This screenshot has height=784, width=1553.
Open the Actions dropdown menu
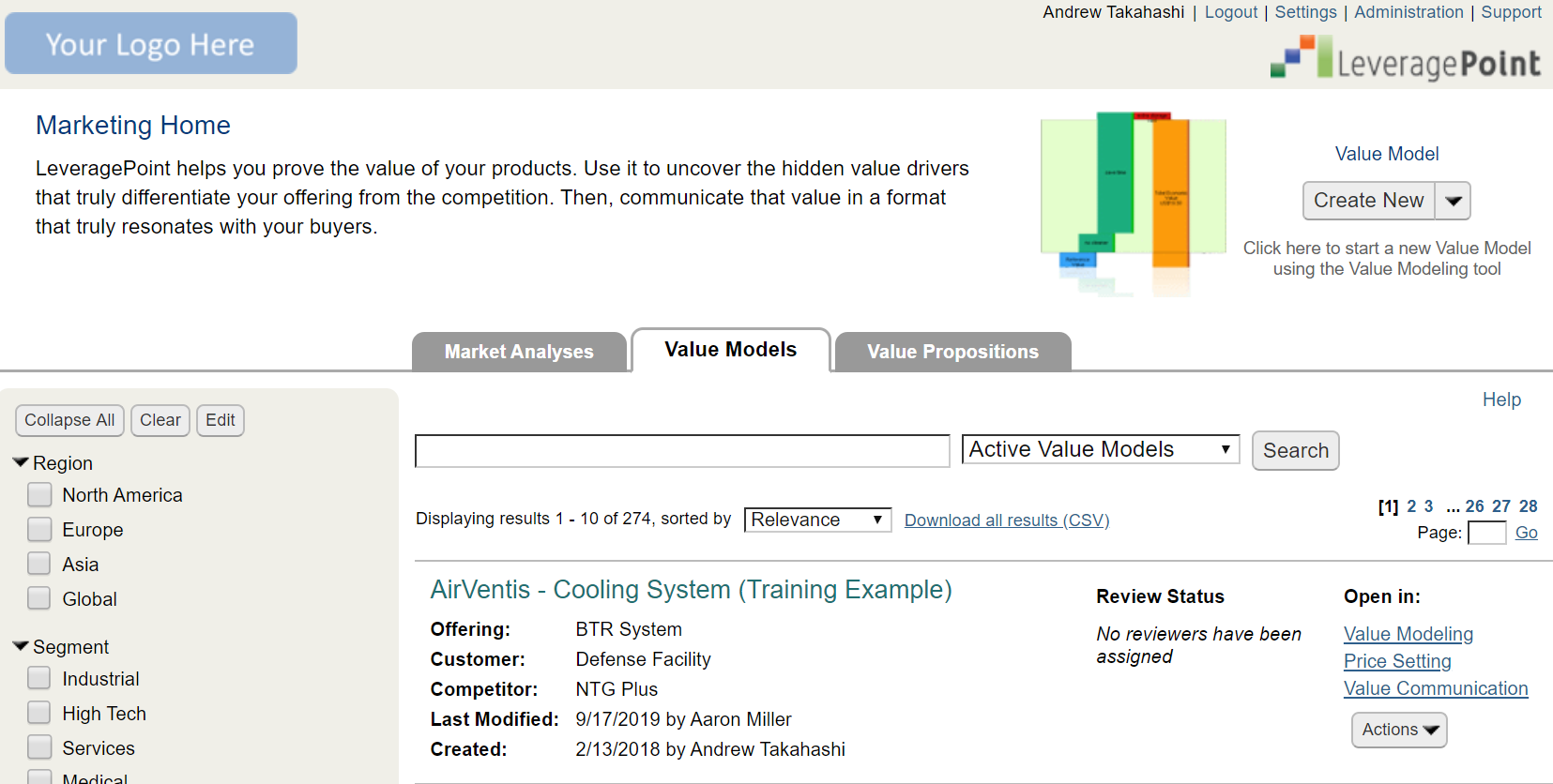click(1399, 730)
